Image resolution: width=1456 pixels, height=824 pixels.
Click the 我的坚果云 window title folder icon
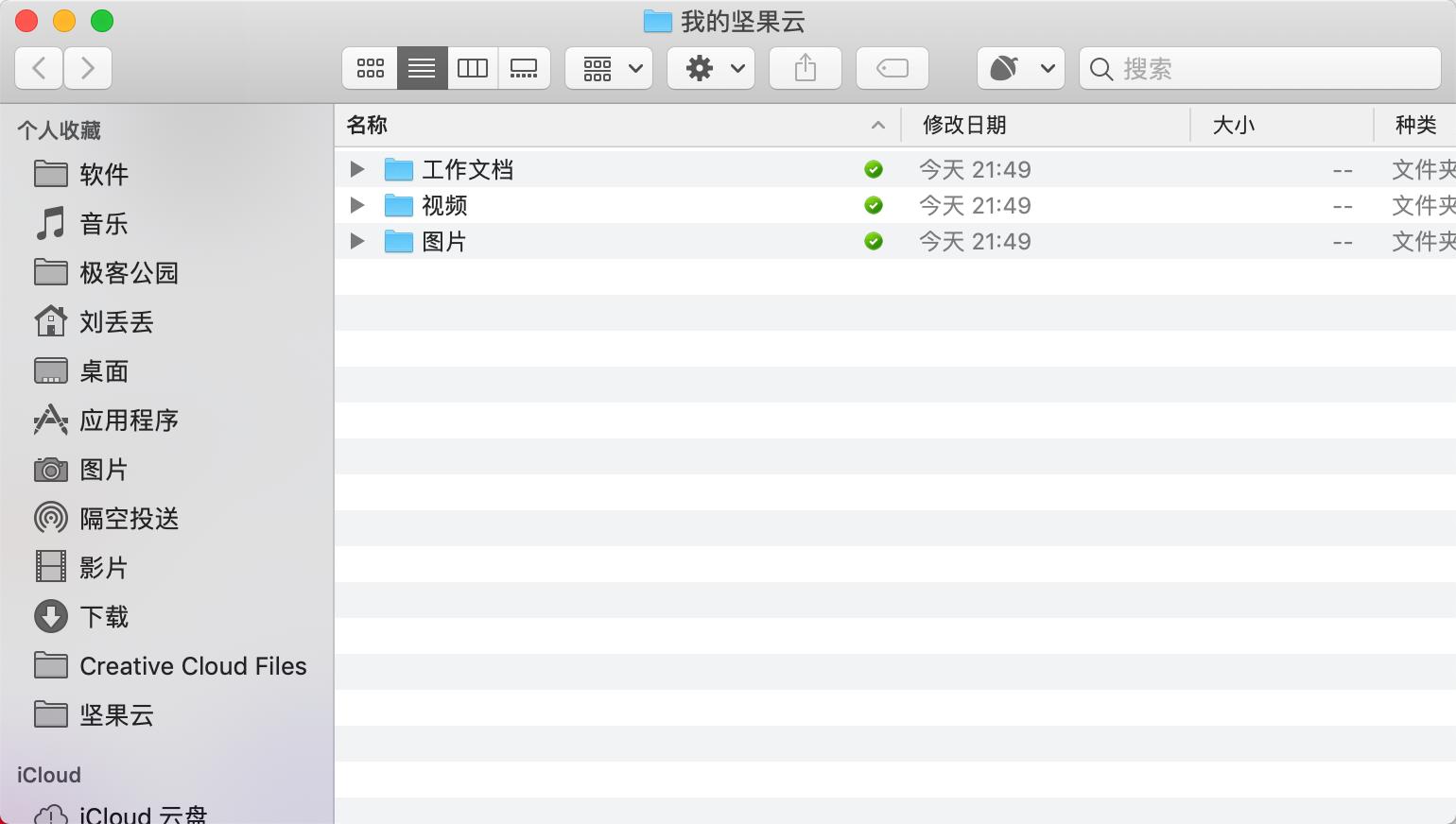(657, 21)
